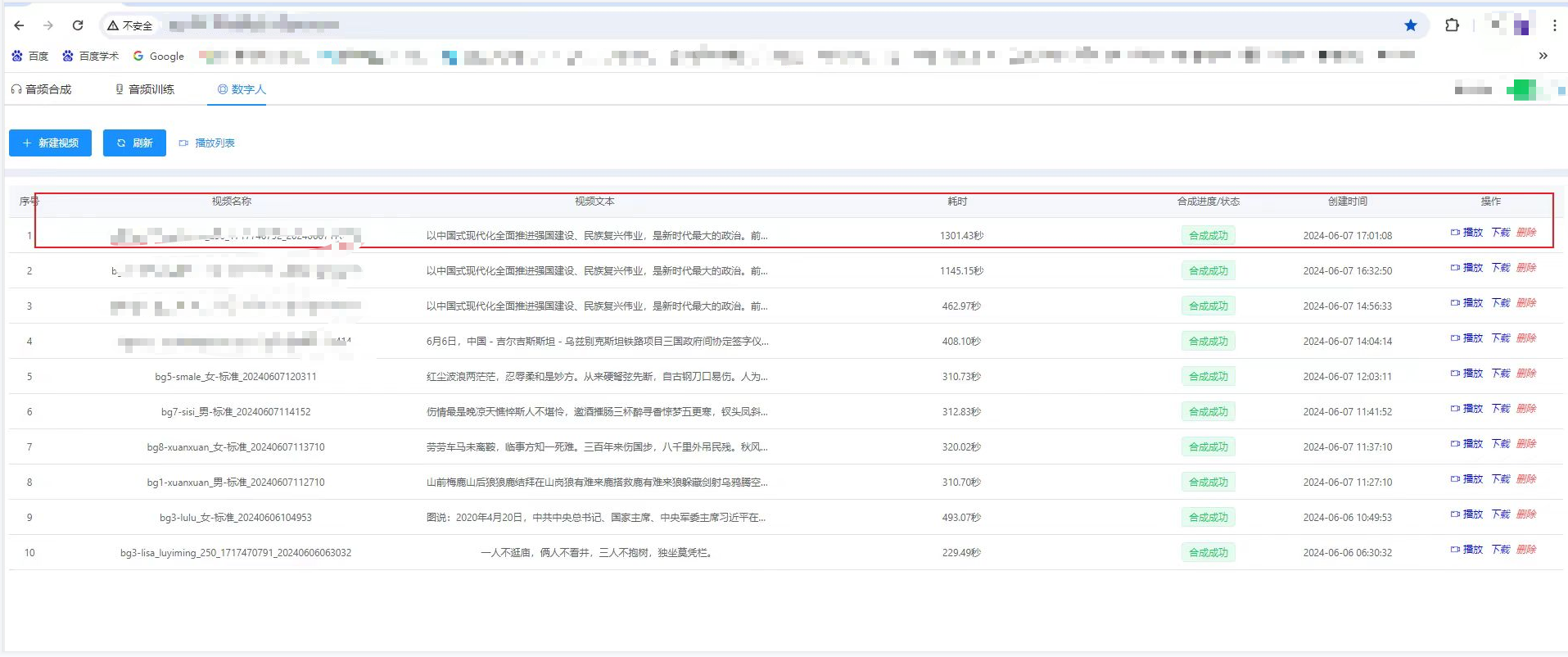Image resolution: width=1568 pixels, height=657 pixels.
Task: Click 合成成功 status in row 5
Action: 1208,377
